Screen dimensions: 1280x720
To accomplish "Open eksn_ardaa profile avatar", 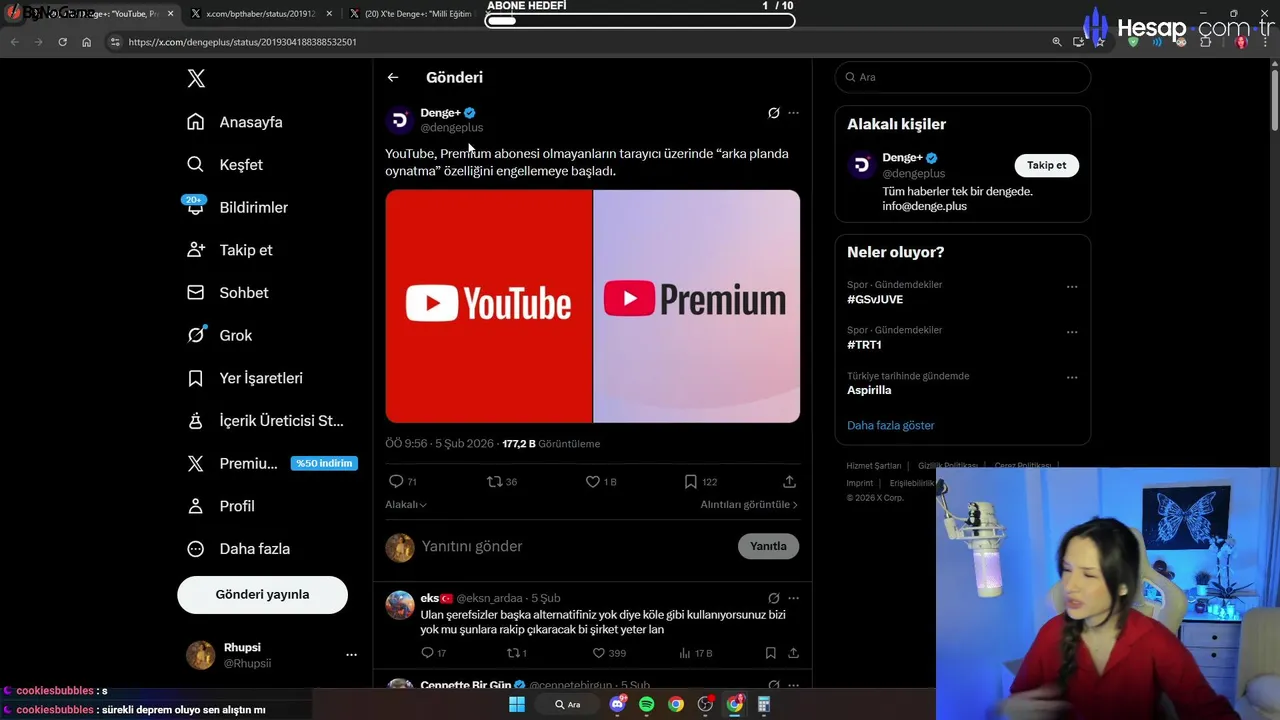I will [x=400, y=605].
